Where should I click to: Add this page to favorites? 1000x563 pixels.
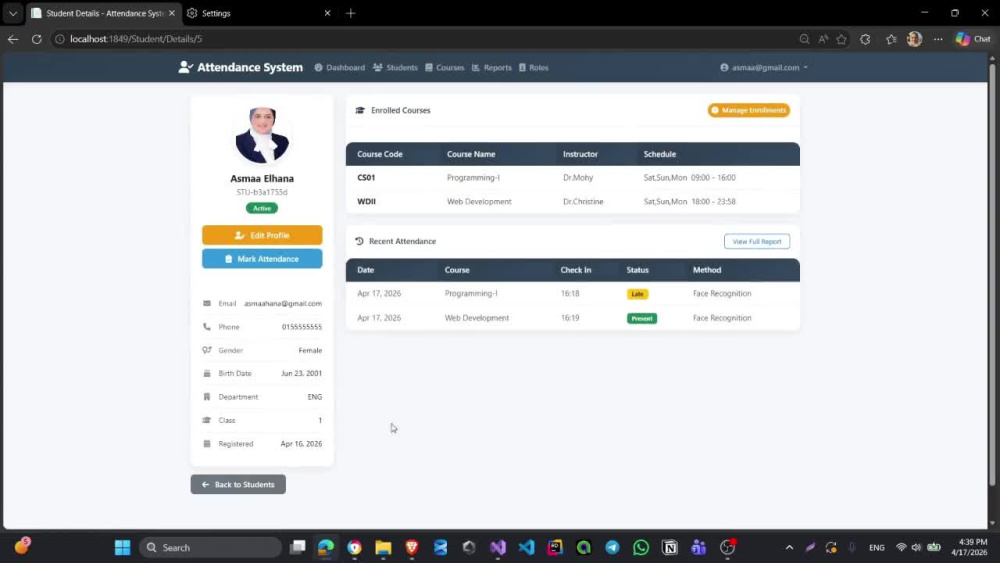coord(842,39)
